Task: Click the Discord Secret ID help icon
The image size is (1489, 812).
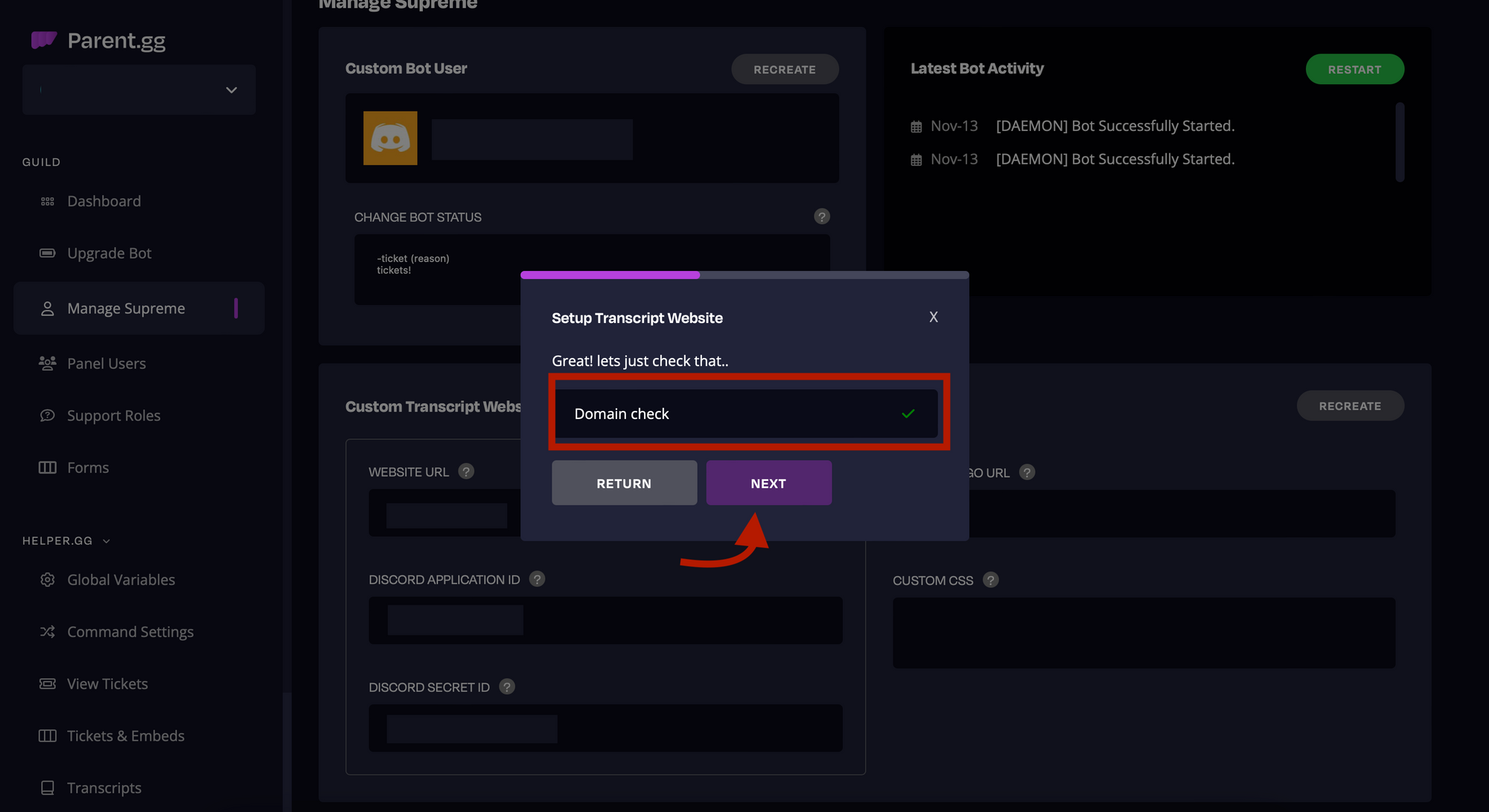Action: click(x=506, y=686)
